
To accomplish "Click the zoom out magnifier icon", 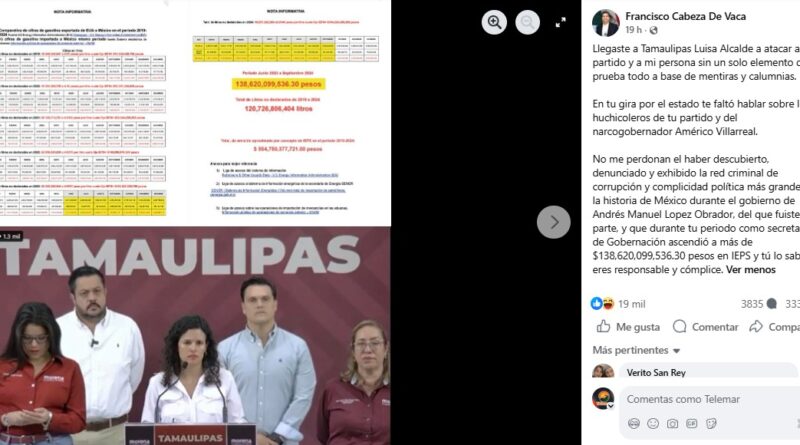I will click(x=528, y=22).
